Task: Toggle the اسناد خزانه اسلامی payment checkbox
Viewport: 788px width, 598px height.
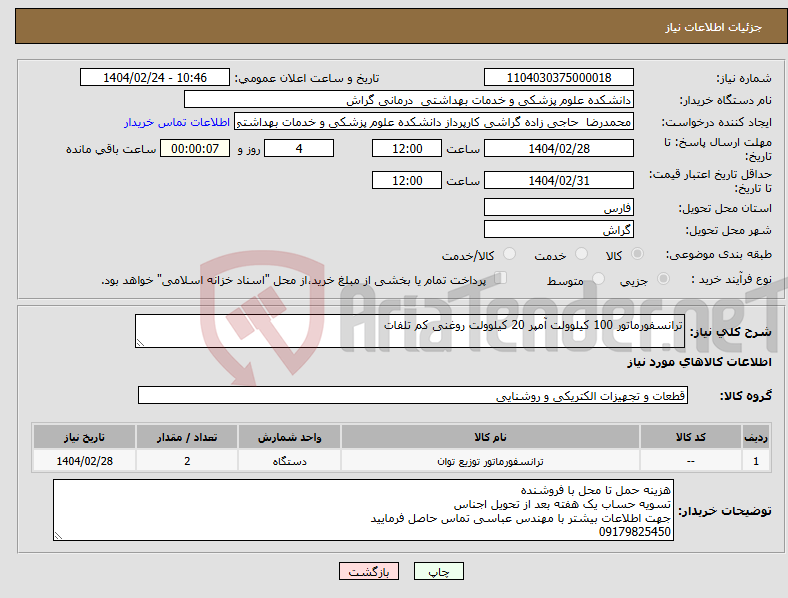Action: (x=501, y=278)
